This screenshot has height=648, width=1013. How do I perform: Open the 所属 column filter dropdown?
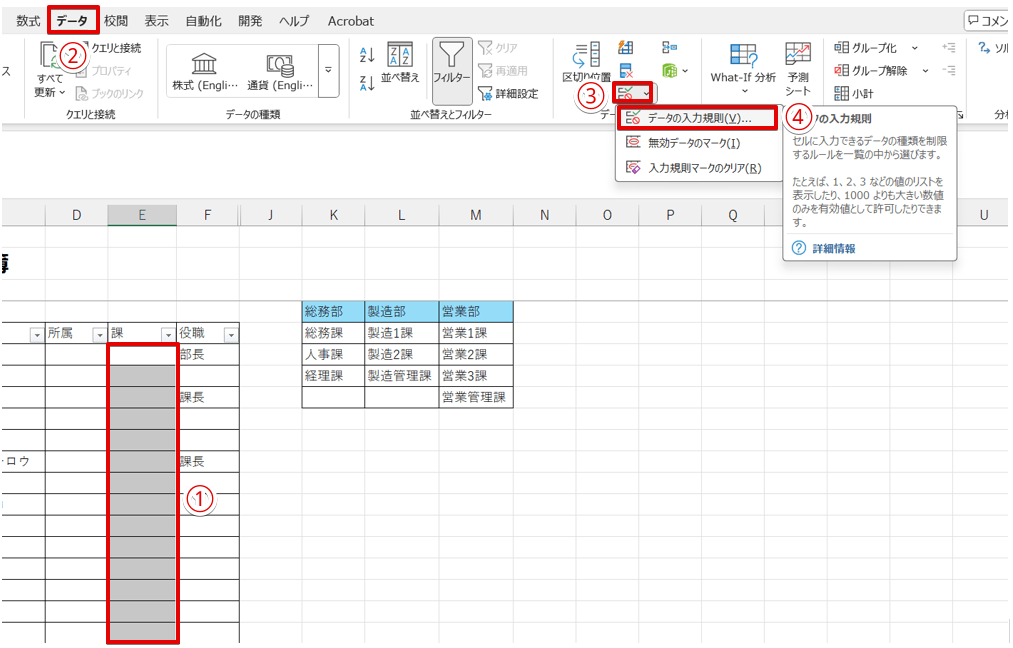pos(98,335)
